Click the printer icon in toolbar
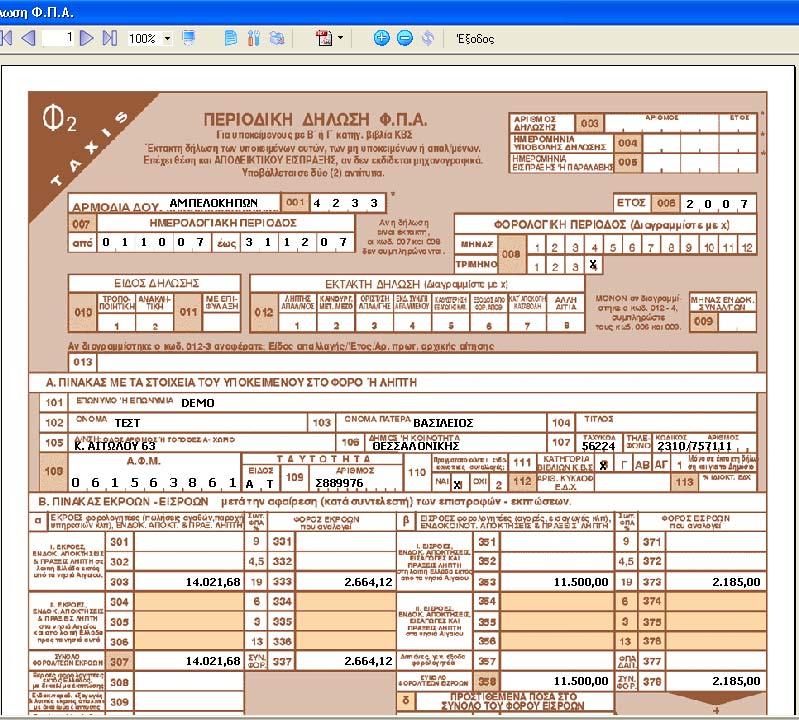 277,38
